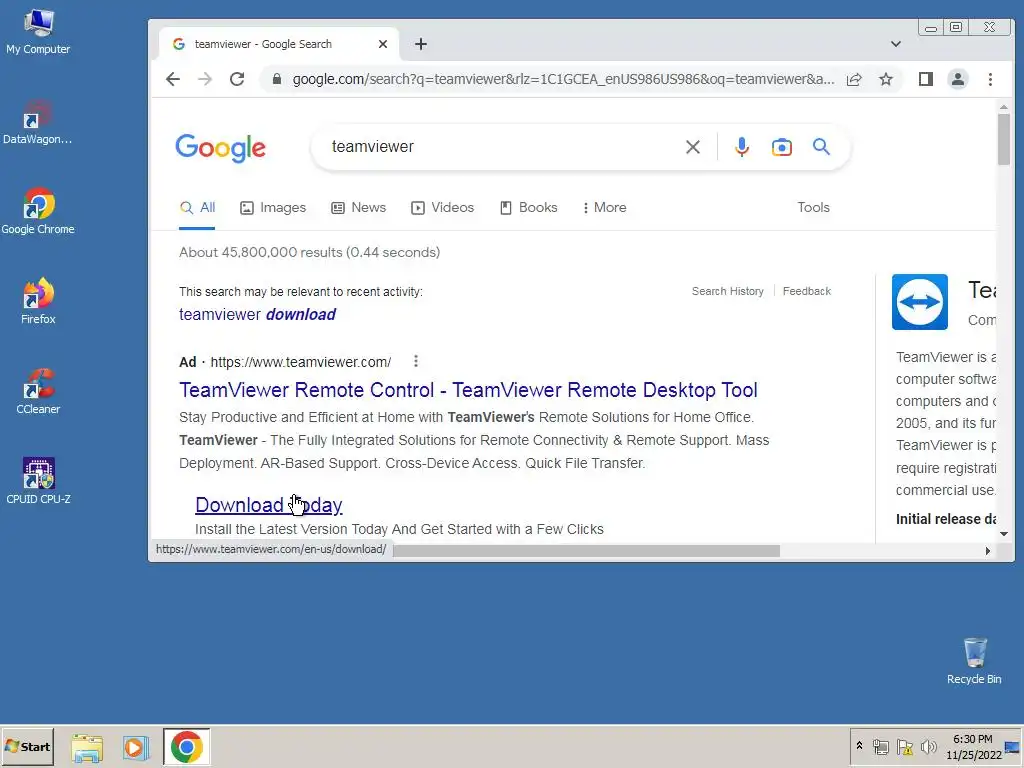Image resolution: width=1024 pixels, height=768 pixels.
Task: Submit search with the magnifier icon
Action: tap(821, 147)
